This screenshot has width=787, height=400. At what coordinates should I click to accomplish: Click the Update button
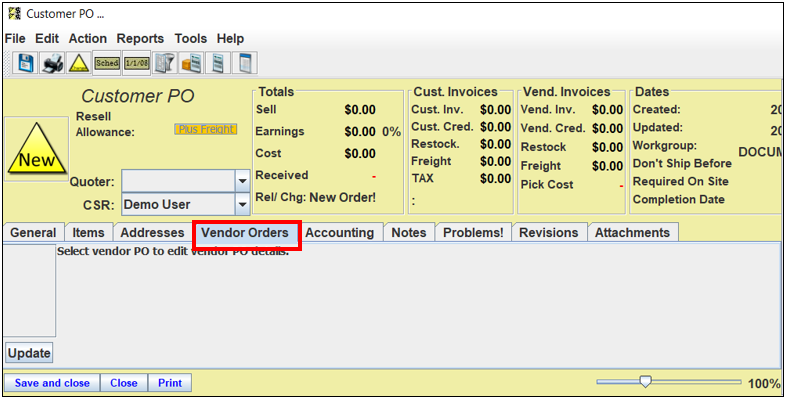point(29,353)
